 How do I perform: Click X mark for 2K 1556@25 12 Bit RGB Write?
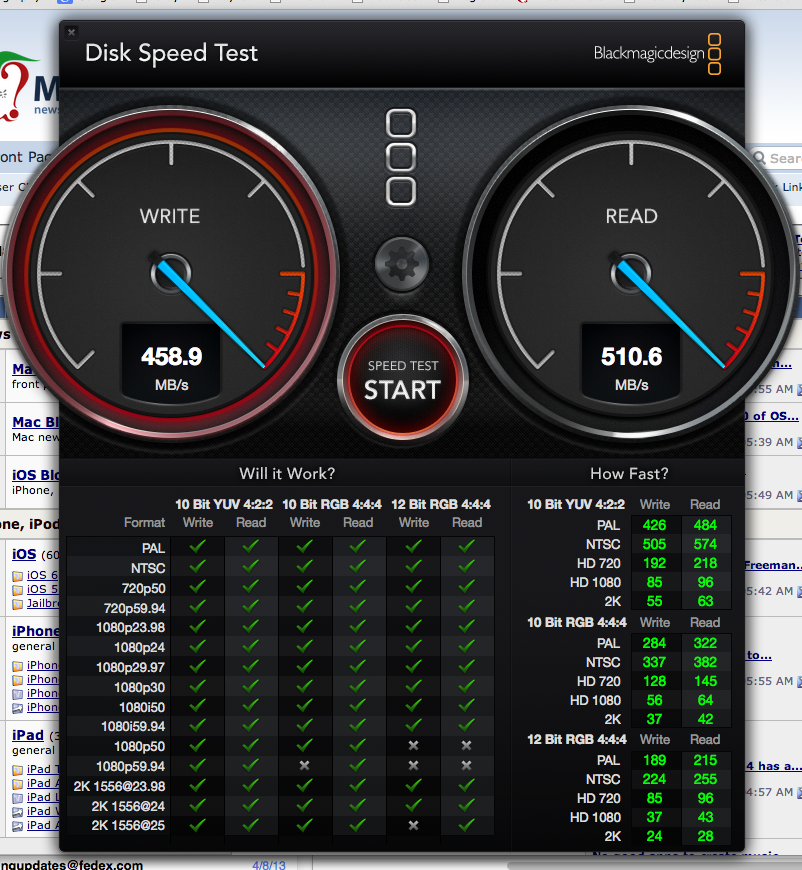click(413, 825)
